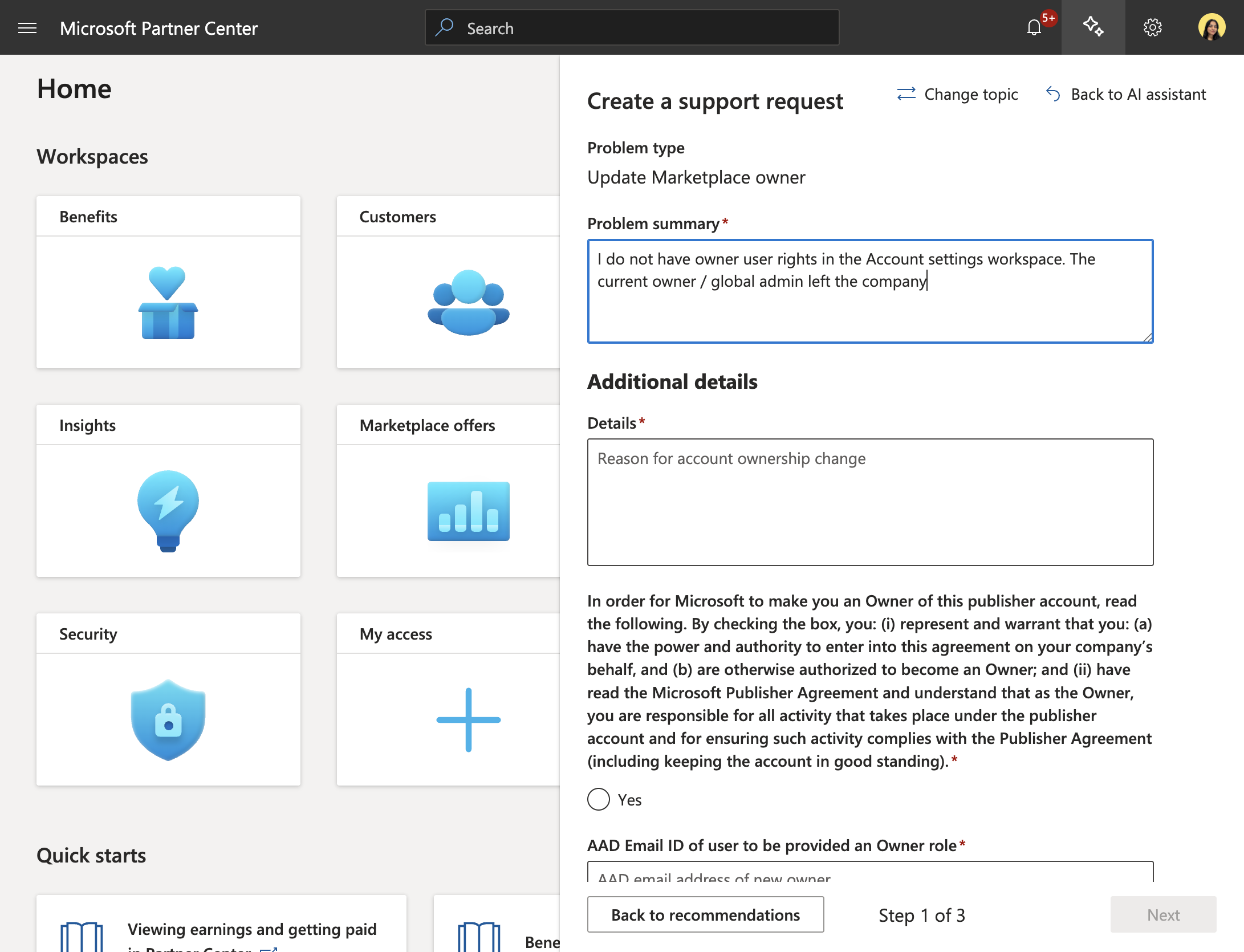Open the Insights lightbulb workspace
1244x952 pixels.
[x=168, y=511]
